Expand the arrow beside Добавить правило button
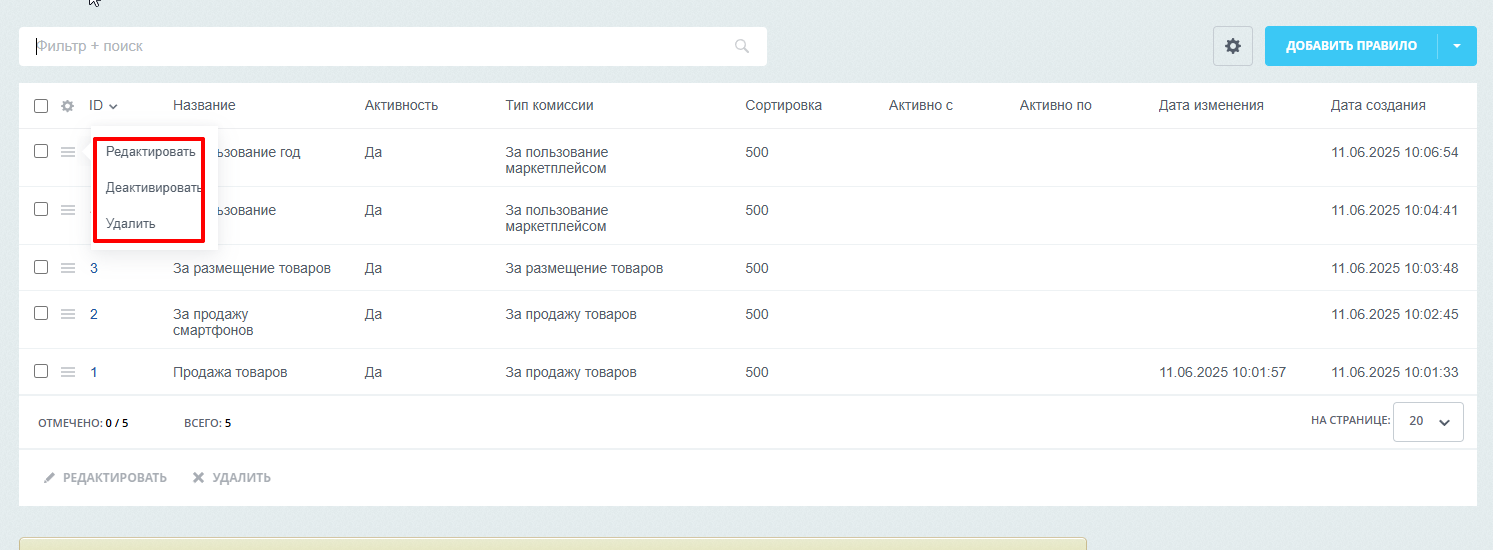The width and height of the screenshot is (1493, 550). coord(1457,46)
